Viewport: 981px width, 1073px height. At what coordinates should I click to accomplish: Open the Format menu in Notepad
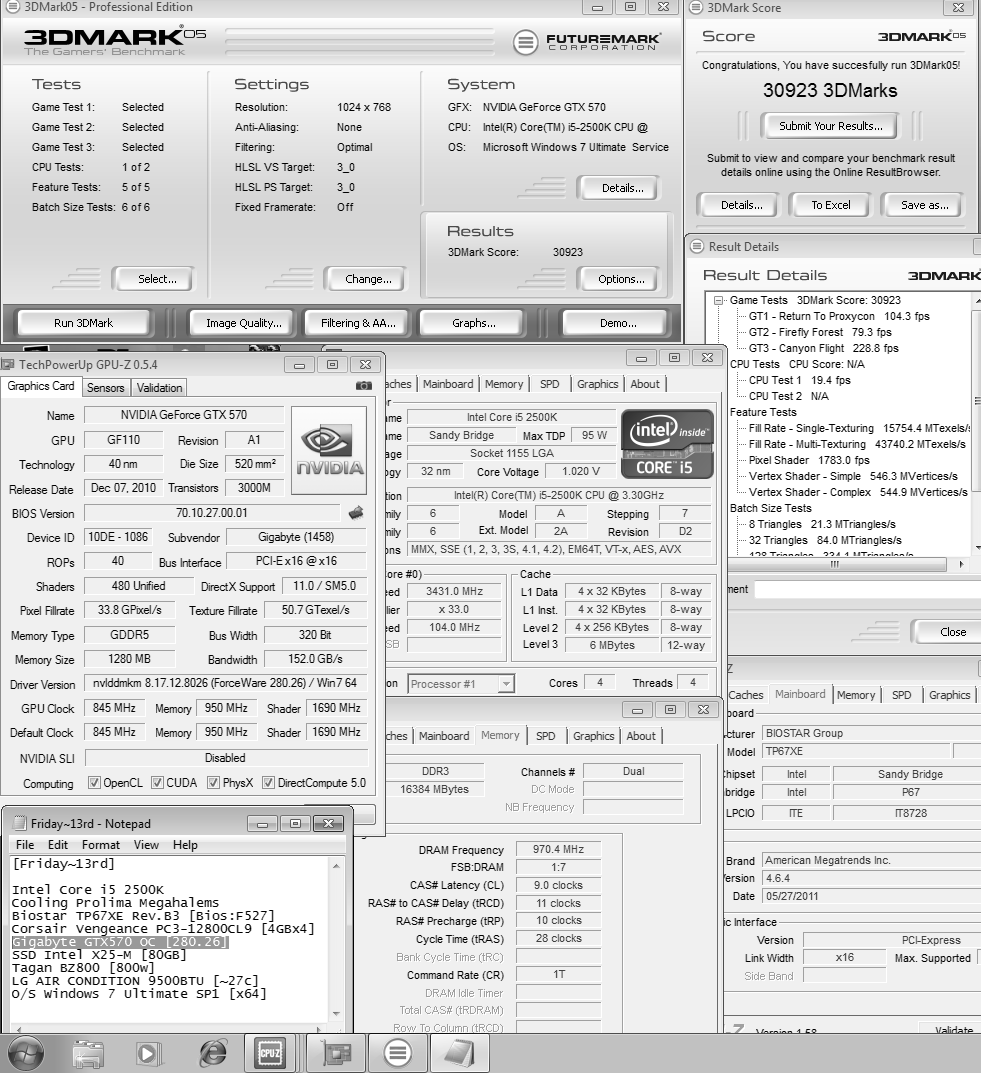tap(101, 845)
